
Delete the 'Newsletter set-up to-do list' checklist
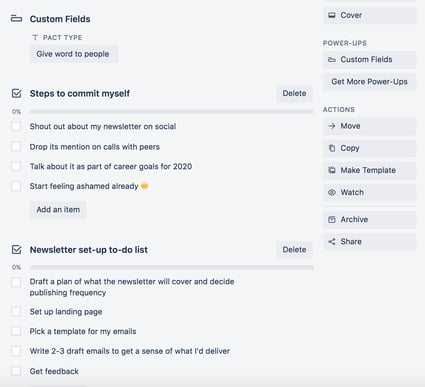point(294,250)
